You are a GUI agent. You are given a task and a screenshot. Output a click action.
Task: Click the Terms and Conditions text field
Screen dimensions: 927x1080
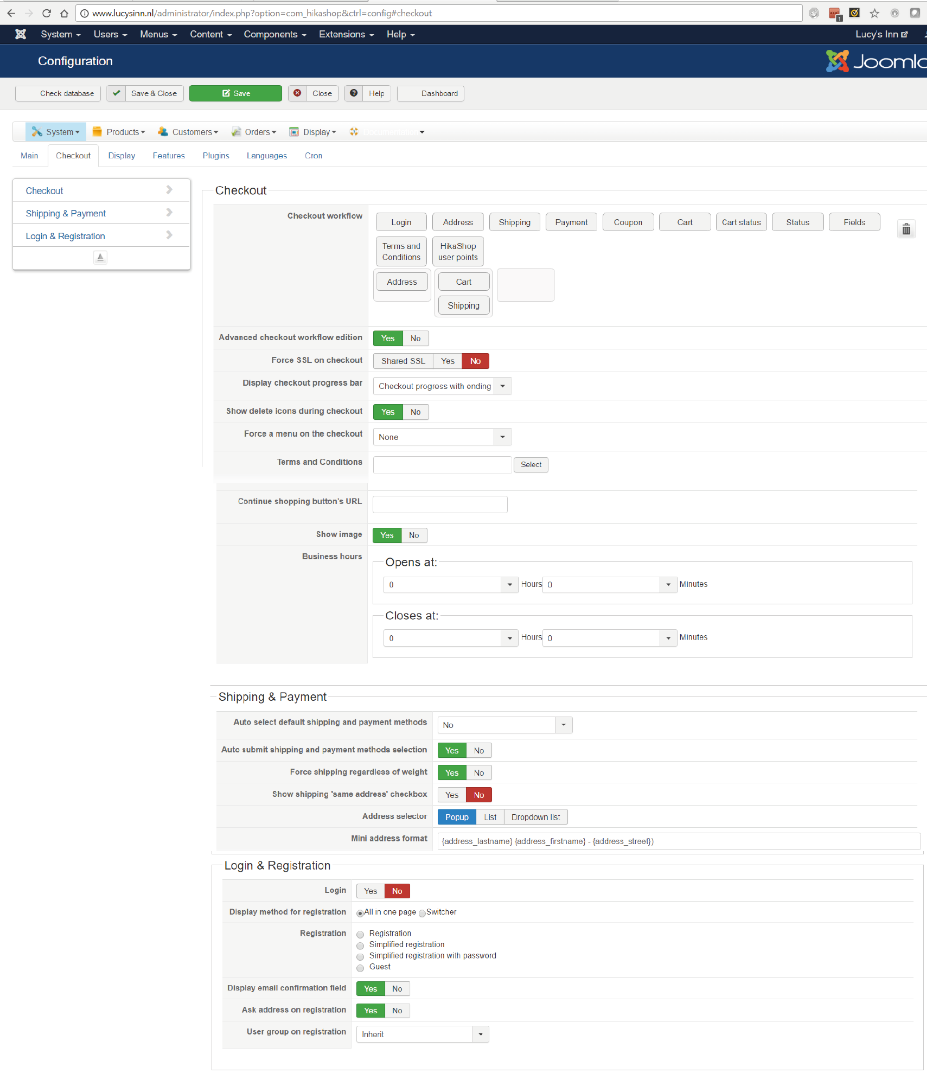pyautogui.click(x=442, y=465)
